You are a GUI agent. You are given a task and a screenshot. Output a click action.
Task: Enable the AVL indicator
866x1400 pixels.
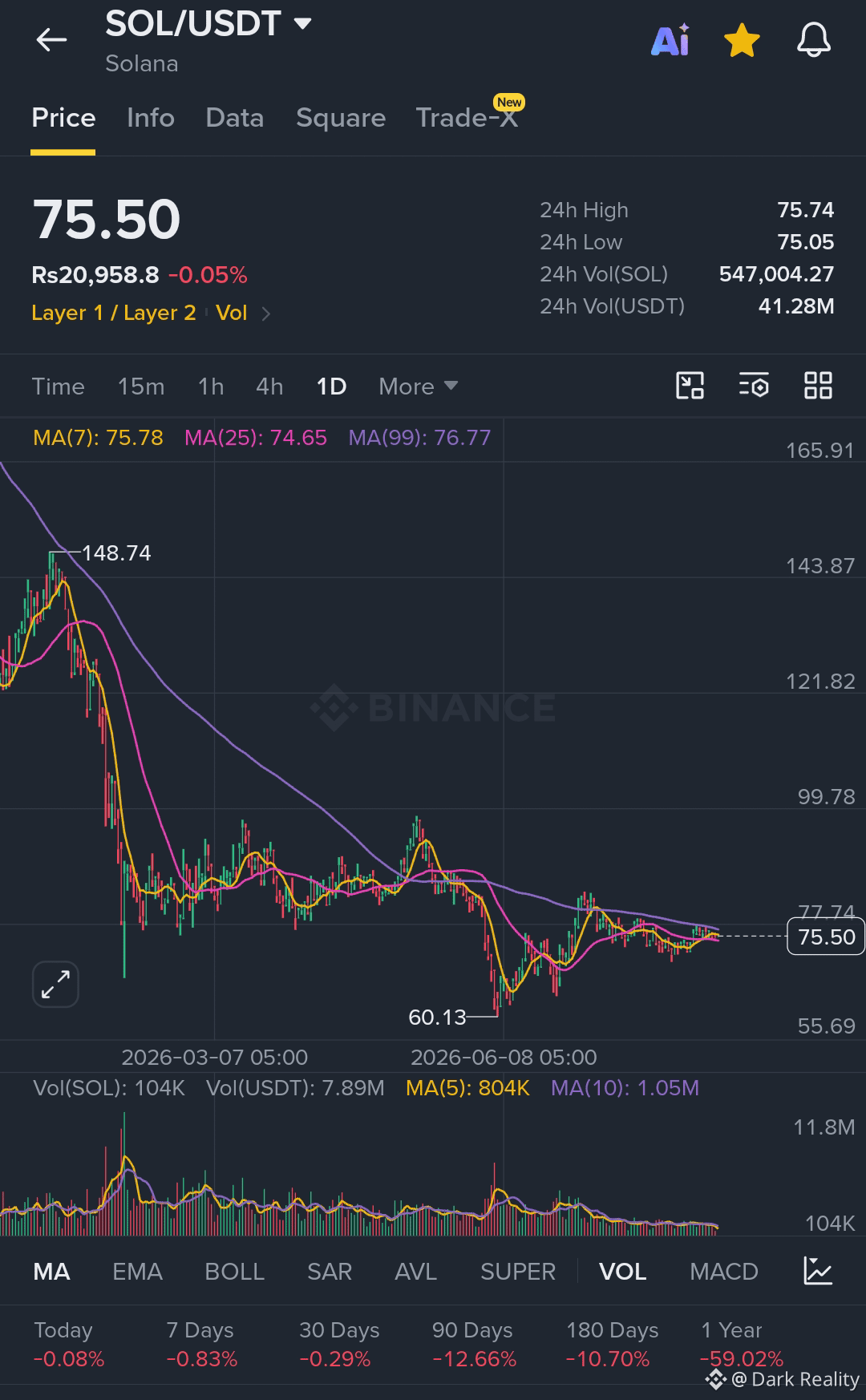coord(415,1272)
